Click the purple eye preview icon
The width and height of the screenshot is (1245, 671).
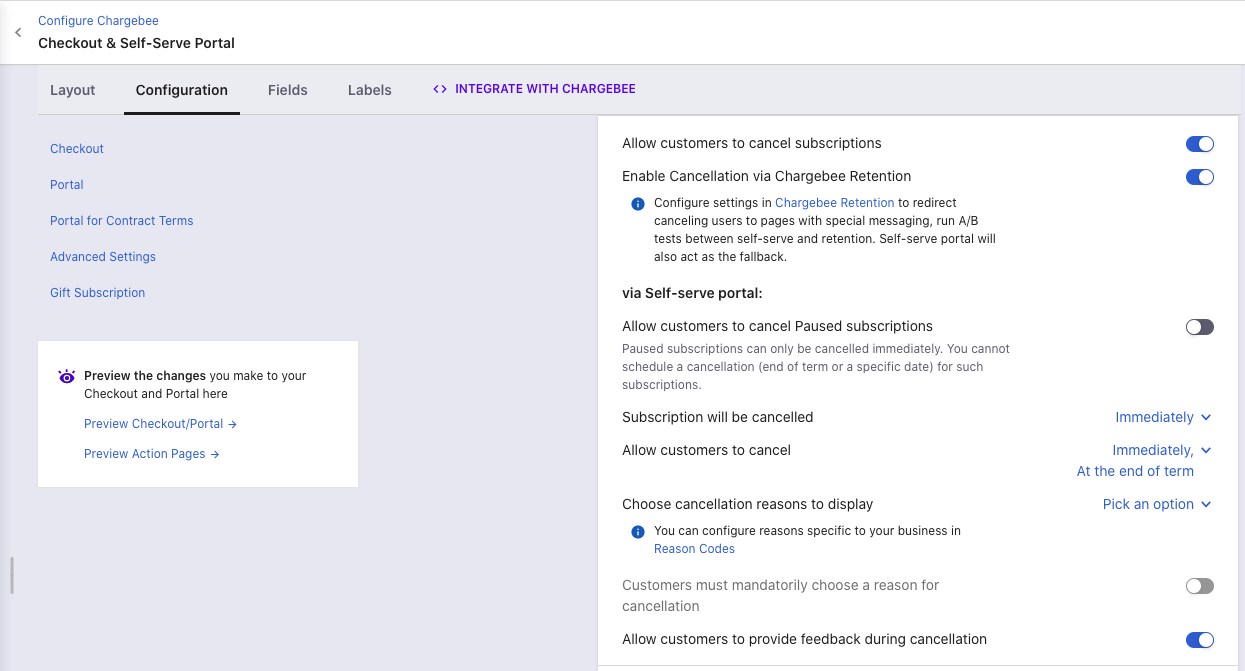click(x=67, y=377)
